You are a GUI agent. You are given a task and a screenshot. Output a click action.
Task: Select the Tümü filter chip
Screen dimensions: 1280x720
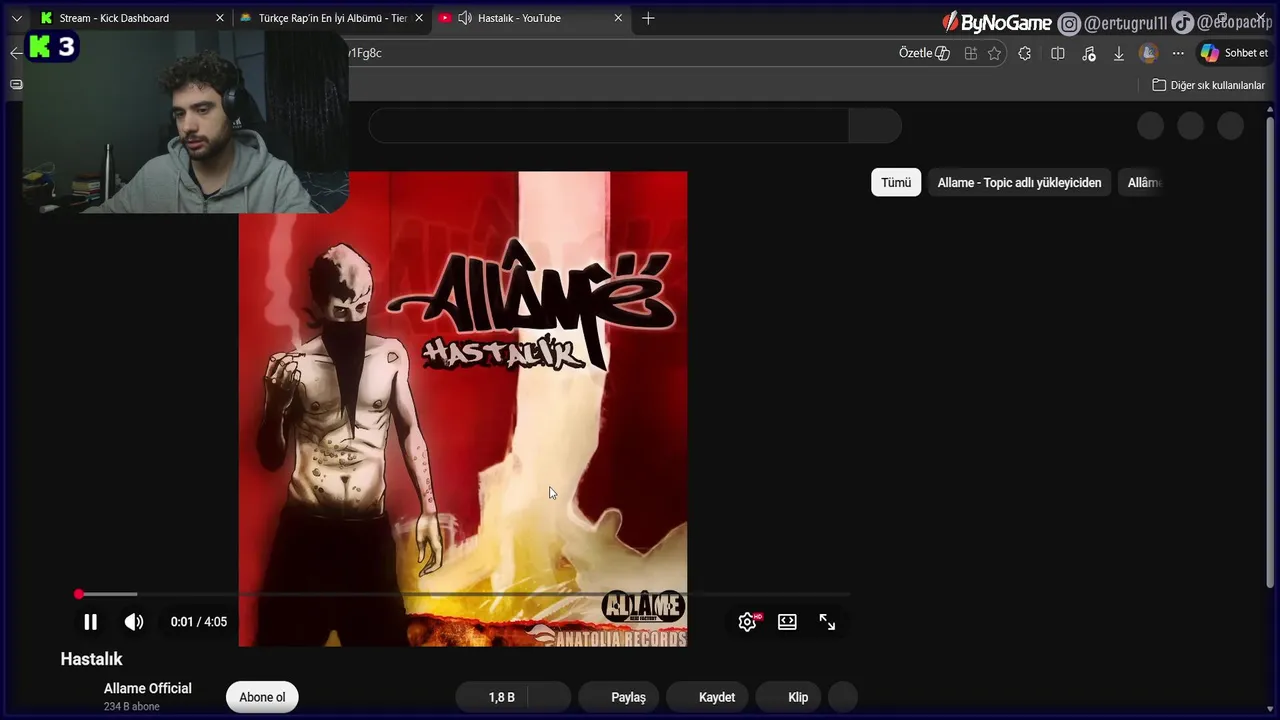896,182
